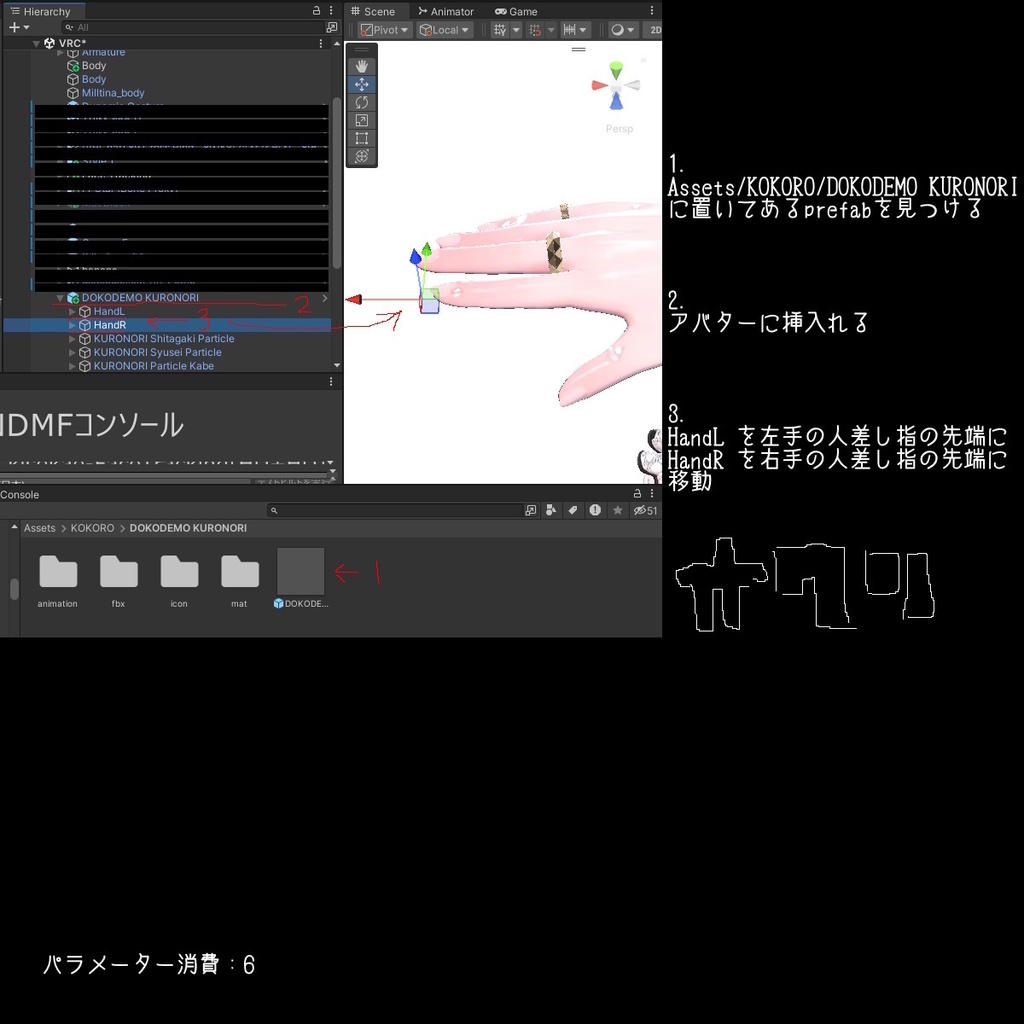Open the NDMF console panel menu
The width and height of the screenshot is (1024, 1024).
[x=331, y=381]
